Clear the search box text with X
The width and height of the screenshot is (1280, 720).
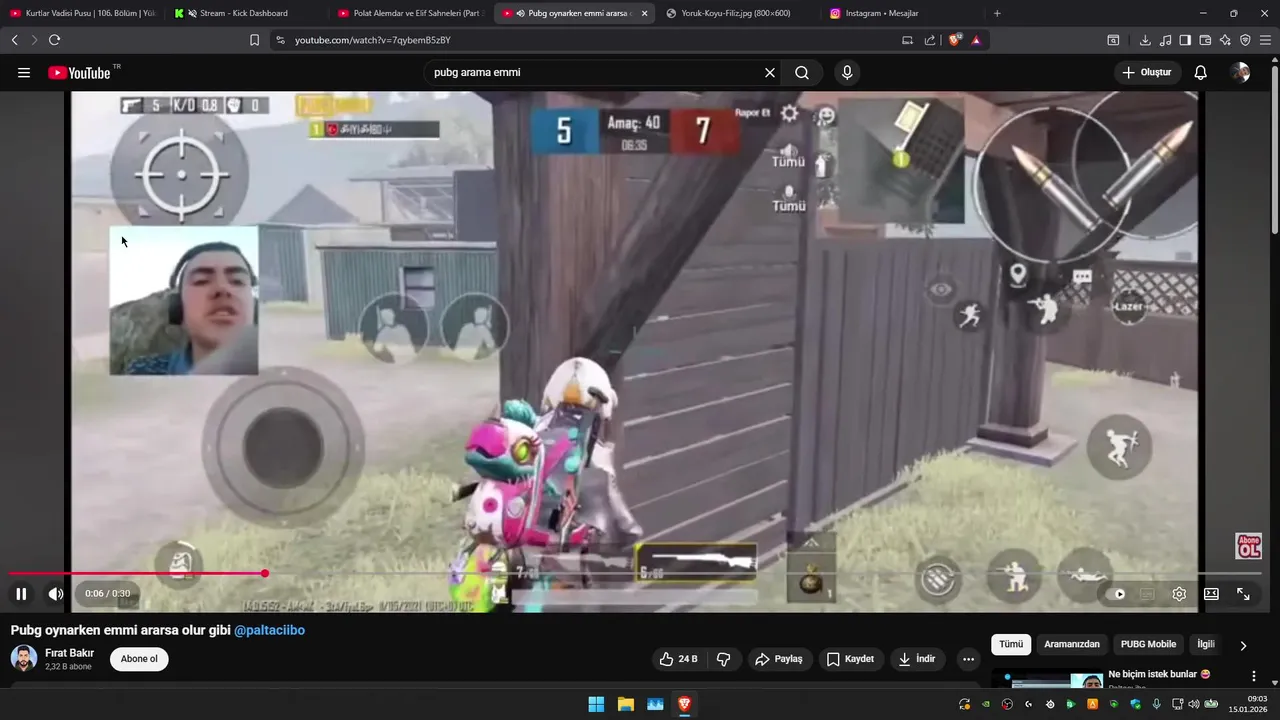point(770,73)
